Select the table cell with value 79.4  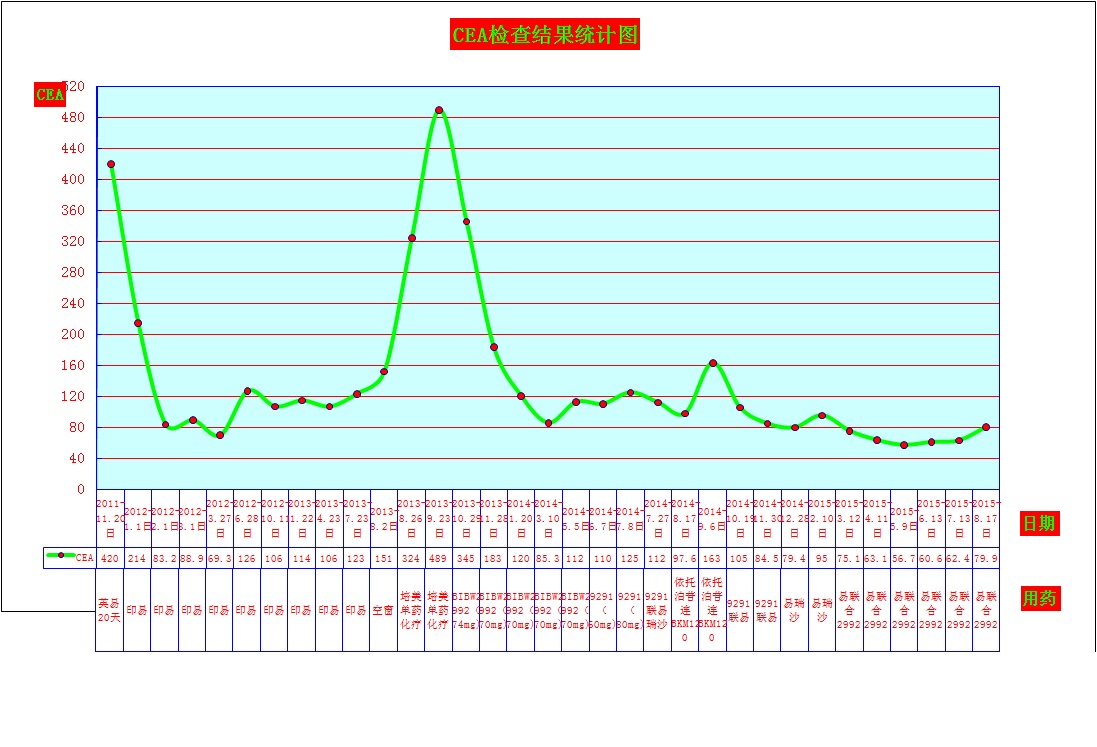point(794,558)
